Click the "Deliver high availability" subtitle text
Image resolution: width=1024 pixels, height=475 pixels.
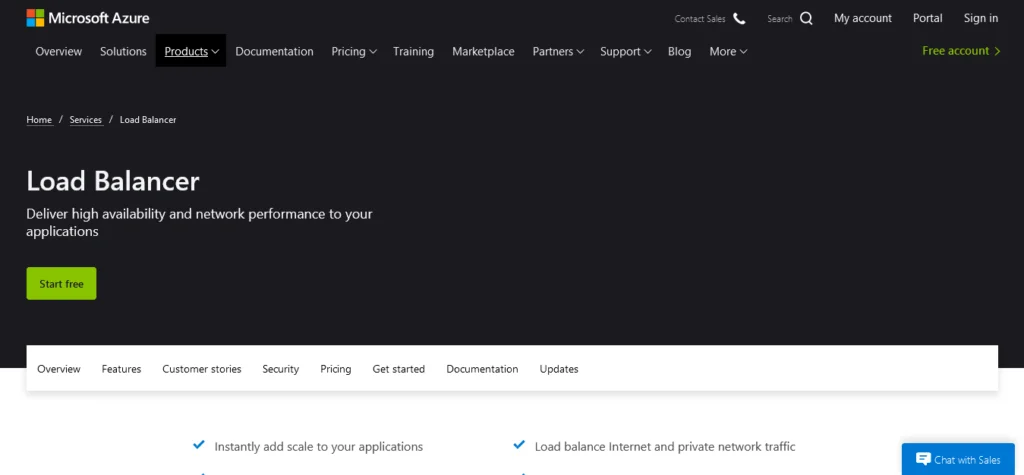[x=199, y=222]
